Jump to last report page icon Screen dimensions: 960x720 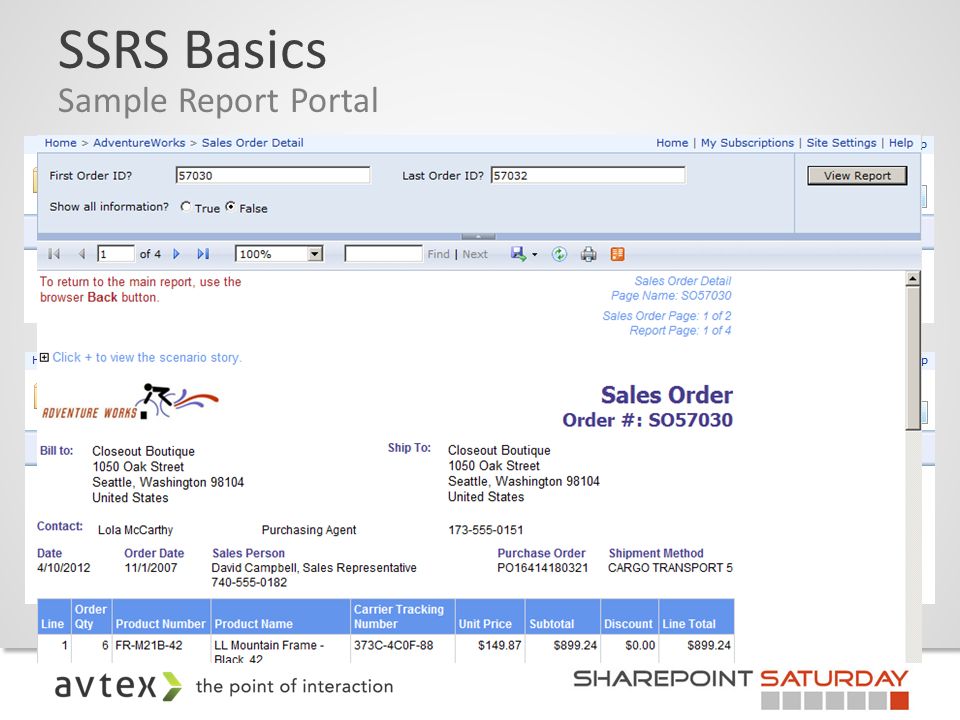(x=203, y=254)
